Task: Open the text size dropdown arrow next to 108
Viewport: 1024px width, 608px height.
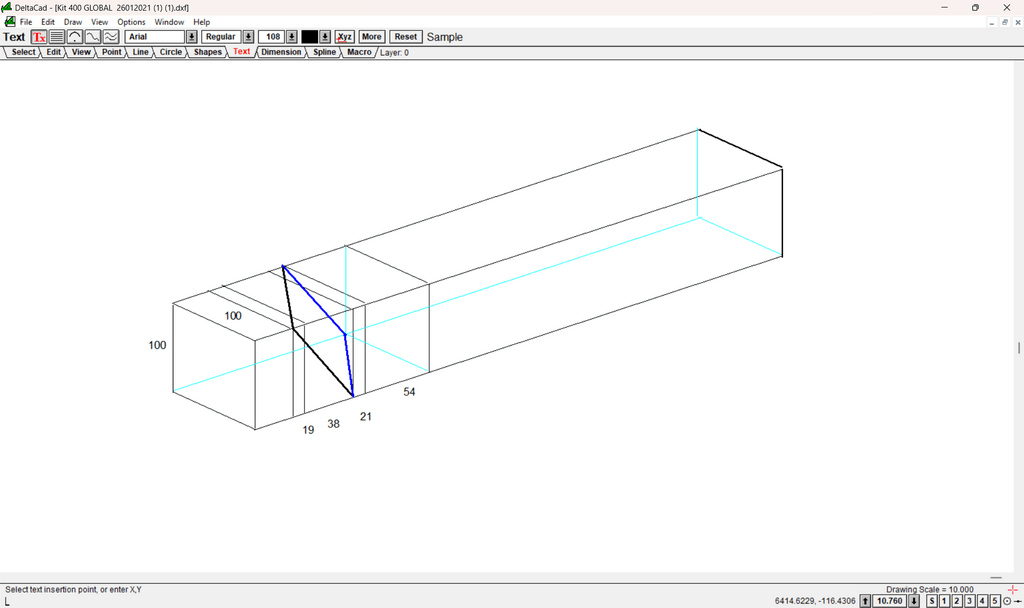Action: pyautogui.click(x=292, y=37)
